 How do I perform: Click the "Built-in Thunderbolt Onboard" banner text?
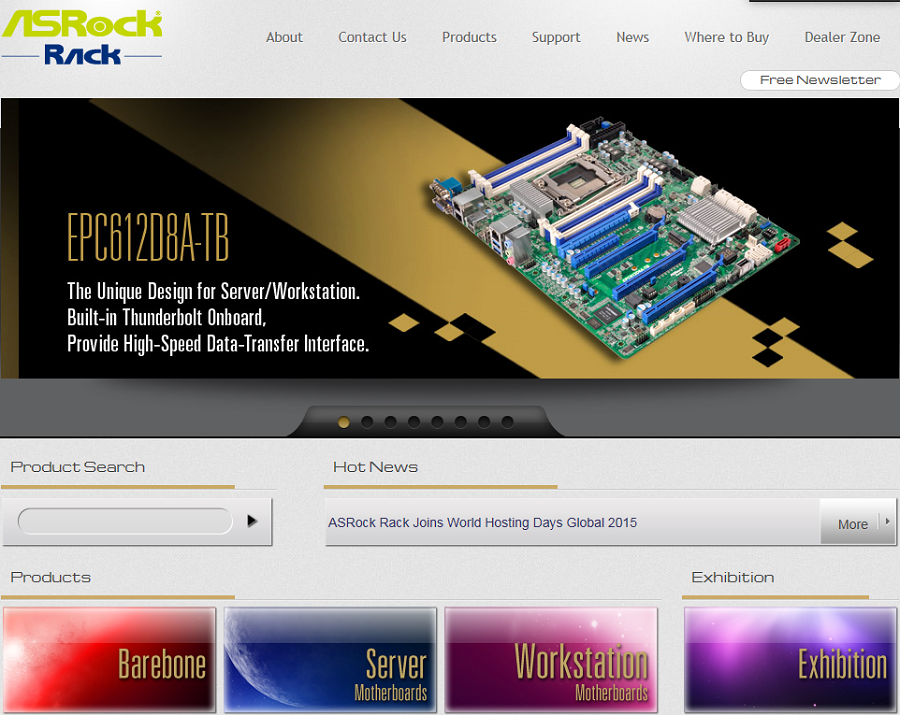click(166, 317)
